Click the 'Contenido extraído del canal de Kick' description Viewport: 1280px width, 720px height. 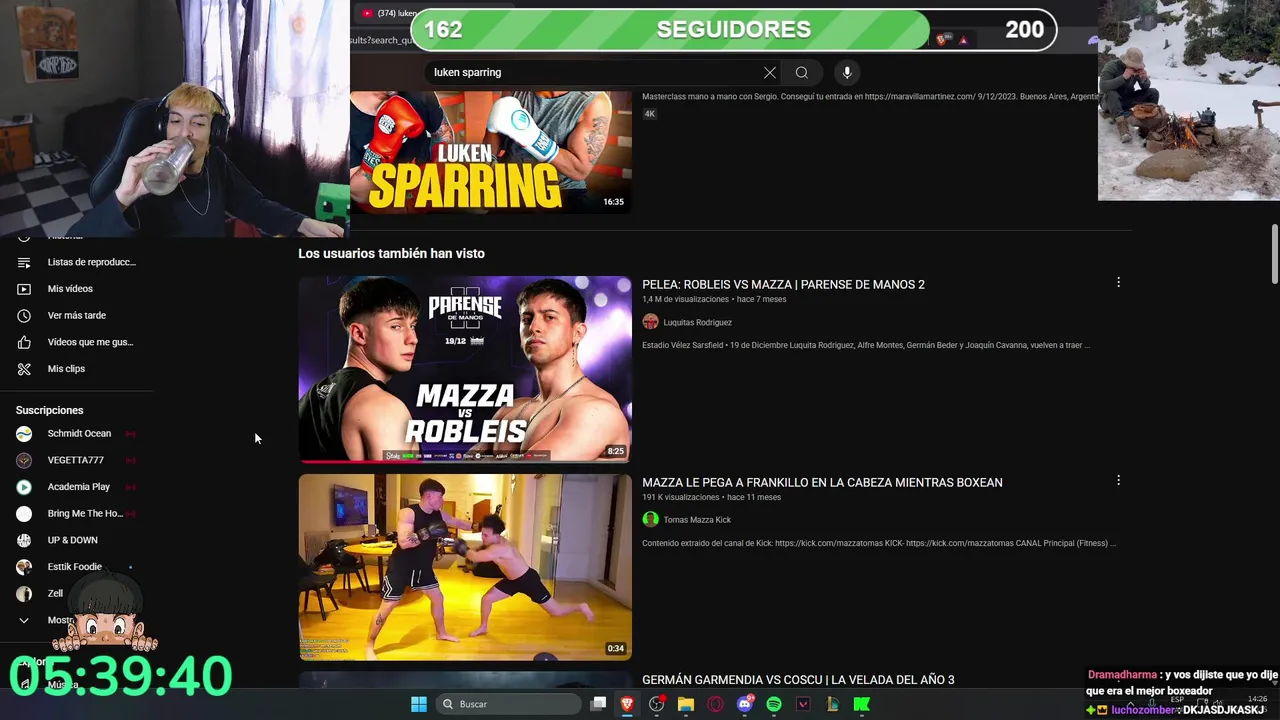click(879, 543)
